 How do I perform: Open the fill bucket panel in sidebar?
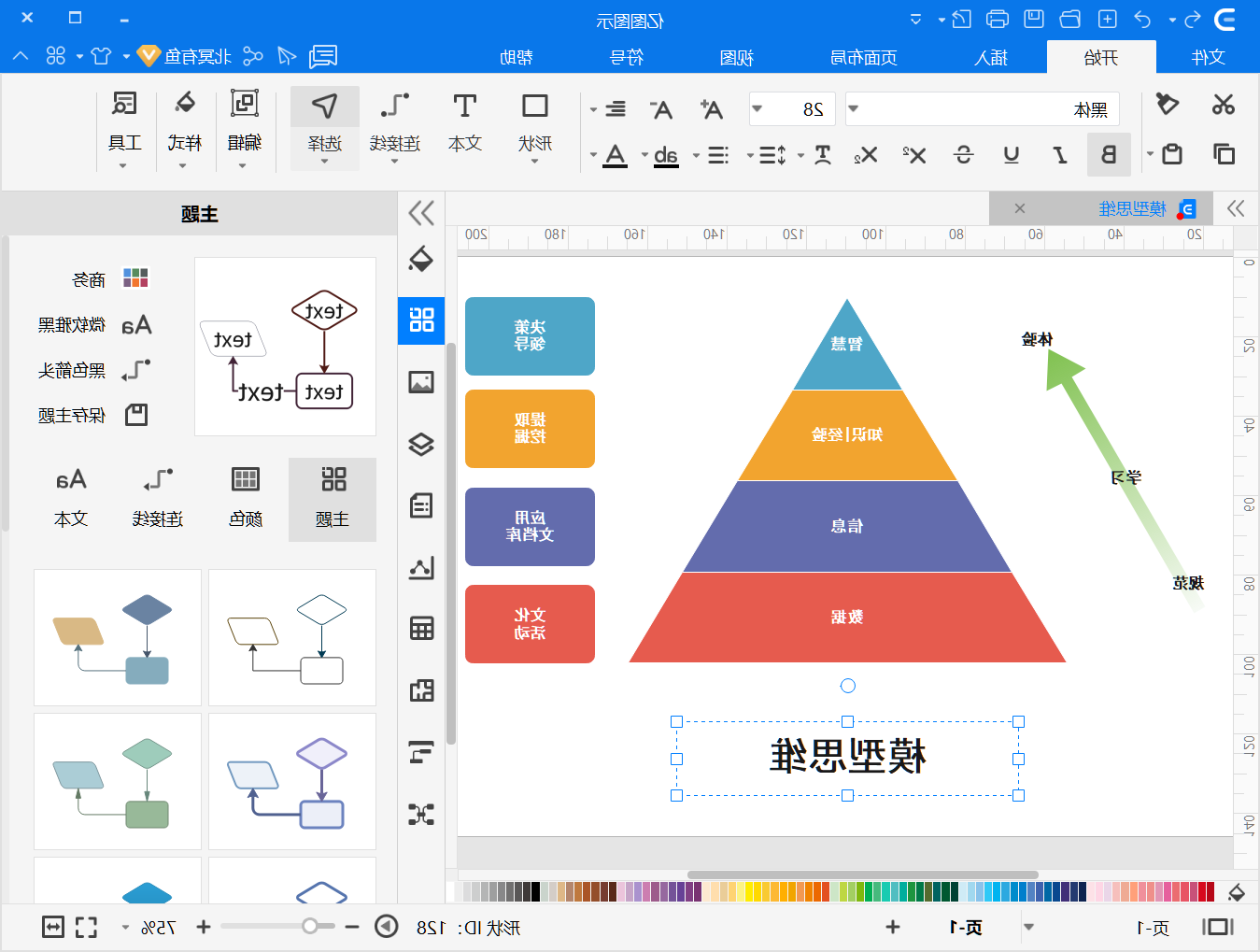pyautogui.click(x=421, y=259)
